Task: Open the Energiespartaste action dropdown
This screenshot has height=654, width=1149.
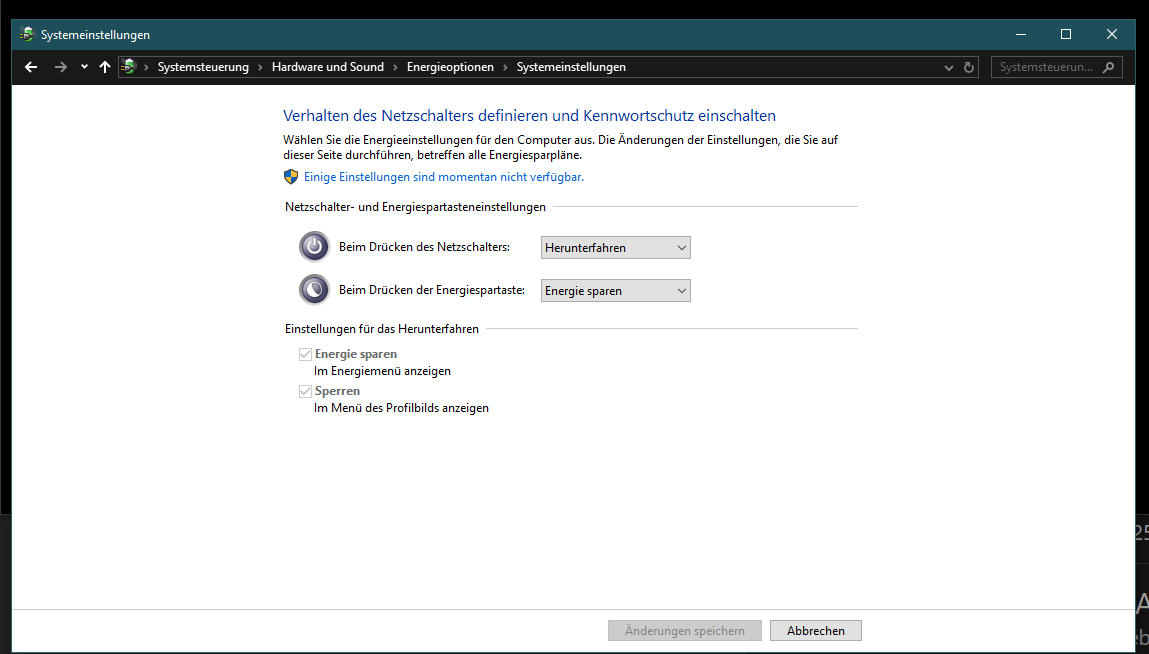Action: pos(616,291)
